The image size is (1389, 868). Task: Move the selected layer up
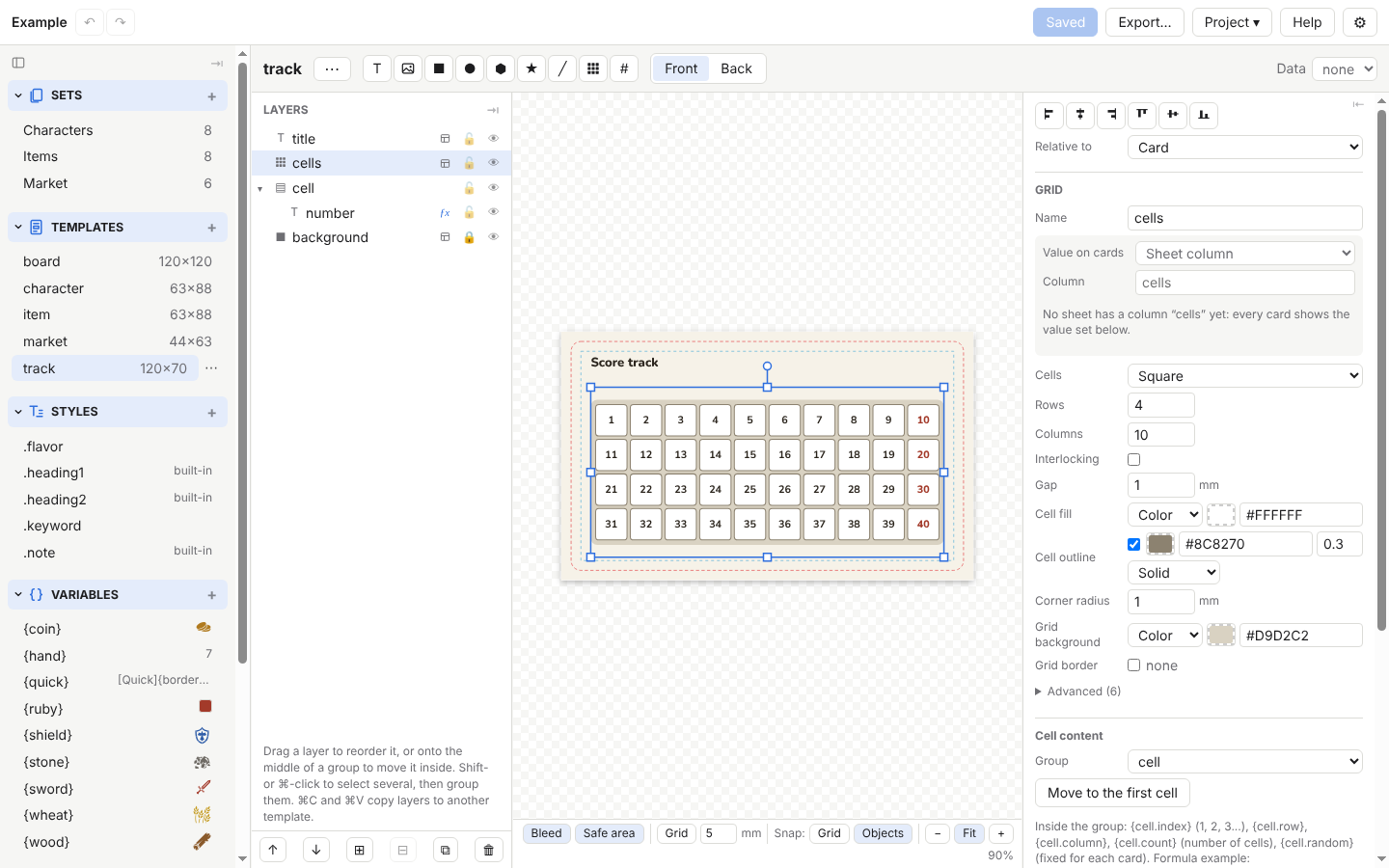coord(273,850)
